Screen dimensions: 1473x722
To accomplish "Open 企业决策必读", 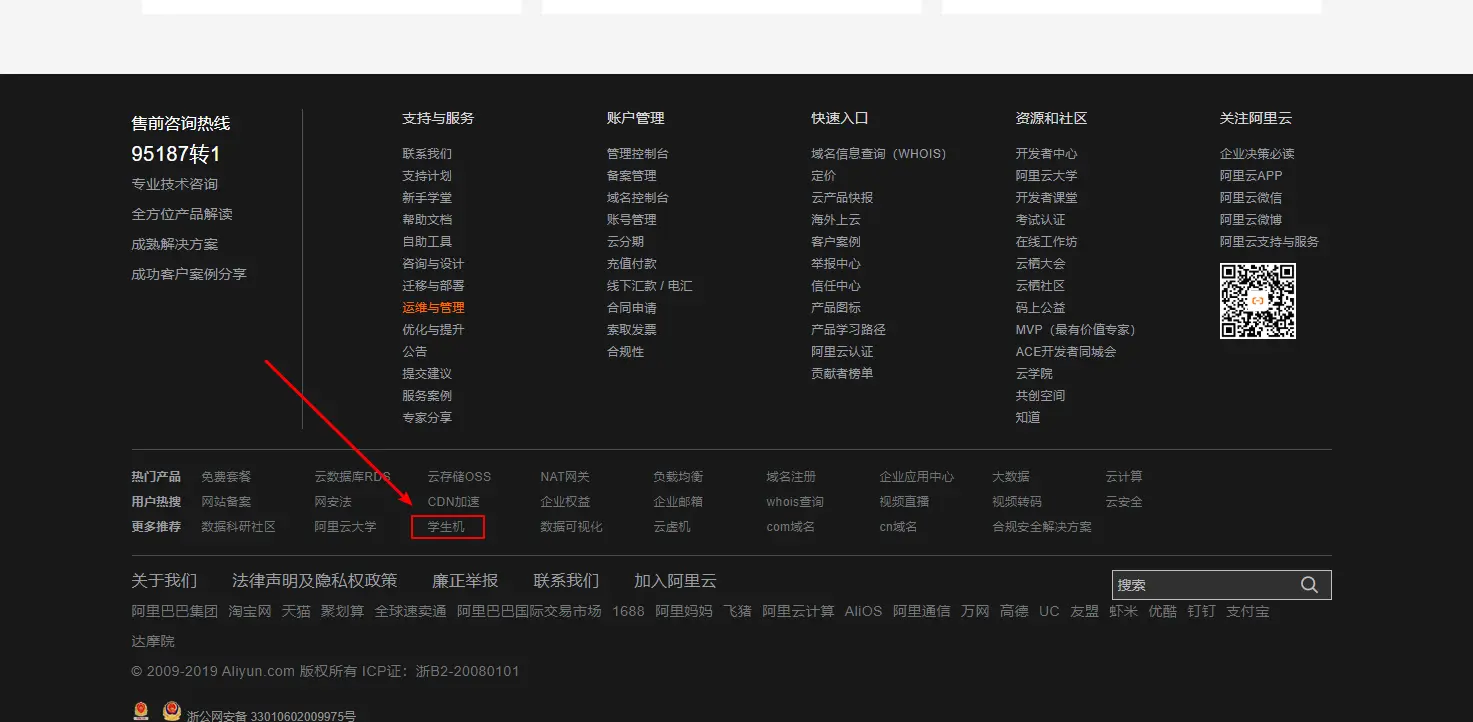I will pyautogui.click(x=1257, y=154).
